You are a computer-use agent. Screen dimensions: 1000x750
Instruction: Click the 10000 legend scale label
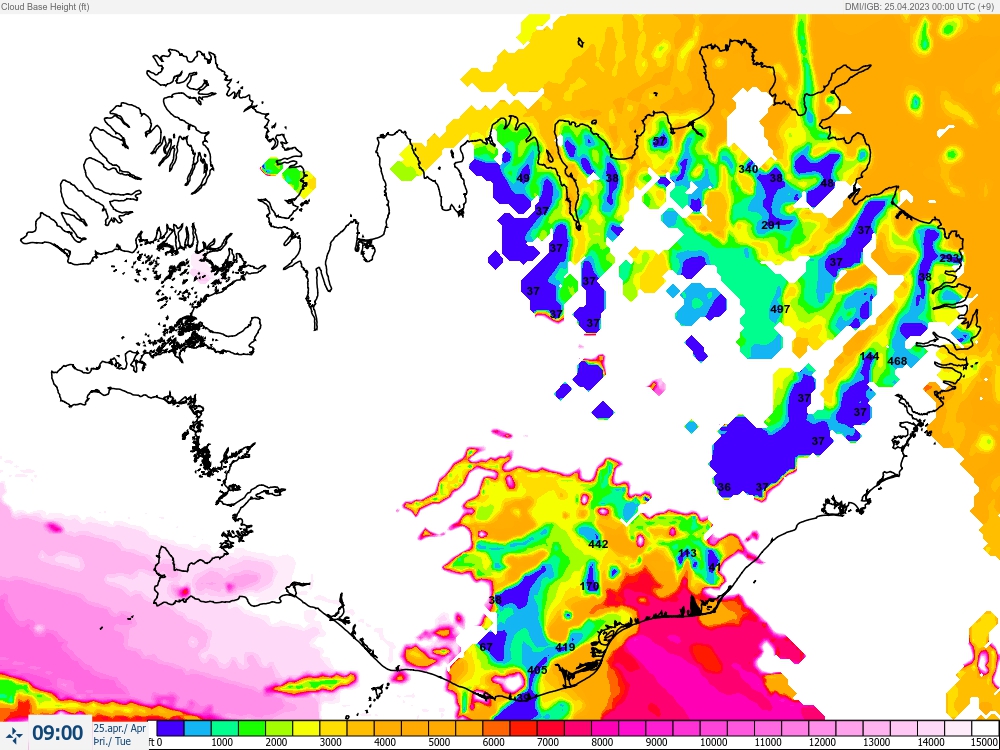coord(712,743)
